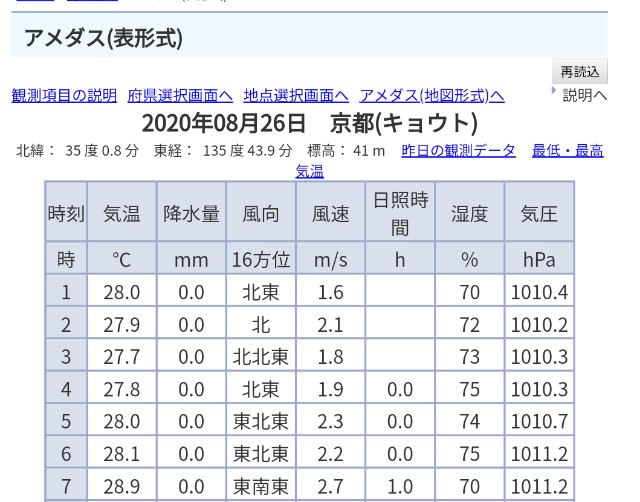
Task: Click the m/s unit cell
Action: click(x=331, y=258)
